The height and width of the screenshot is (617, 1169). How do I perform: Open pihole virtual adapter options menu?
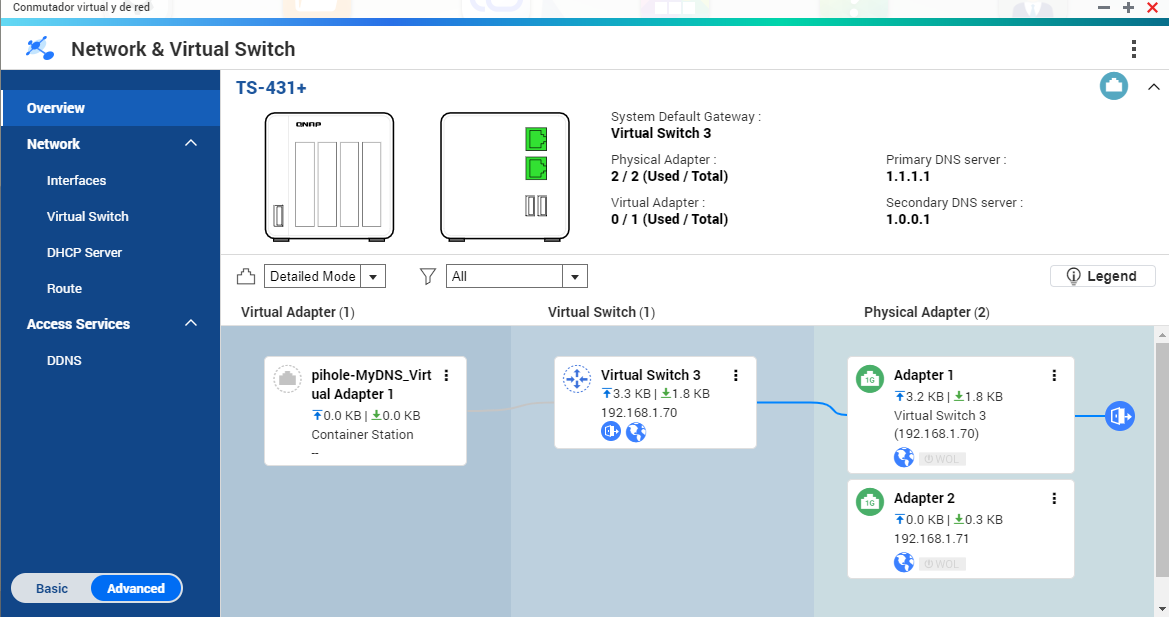pyautogui.click(x=446, y=376)
